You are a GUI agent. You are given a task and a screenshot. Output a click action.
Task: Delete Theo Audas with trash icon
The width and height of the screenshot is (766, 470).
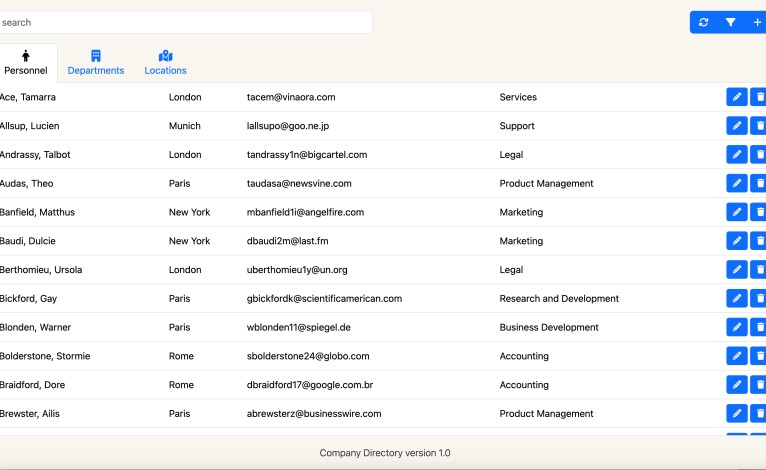coord(759,184)
